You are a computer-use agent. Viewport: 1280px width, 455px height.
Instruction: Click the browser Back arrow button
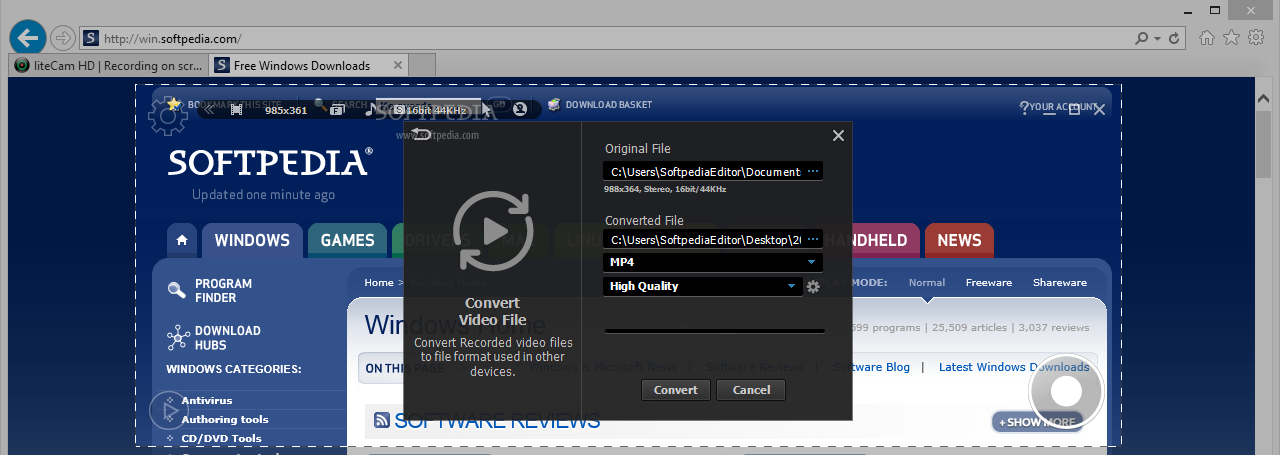[x=29, y=38]
